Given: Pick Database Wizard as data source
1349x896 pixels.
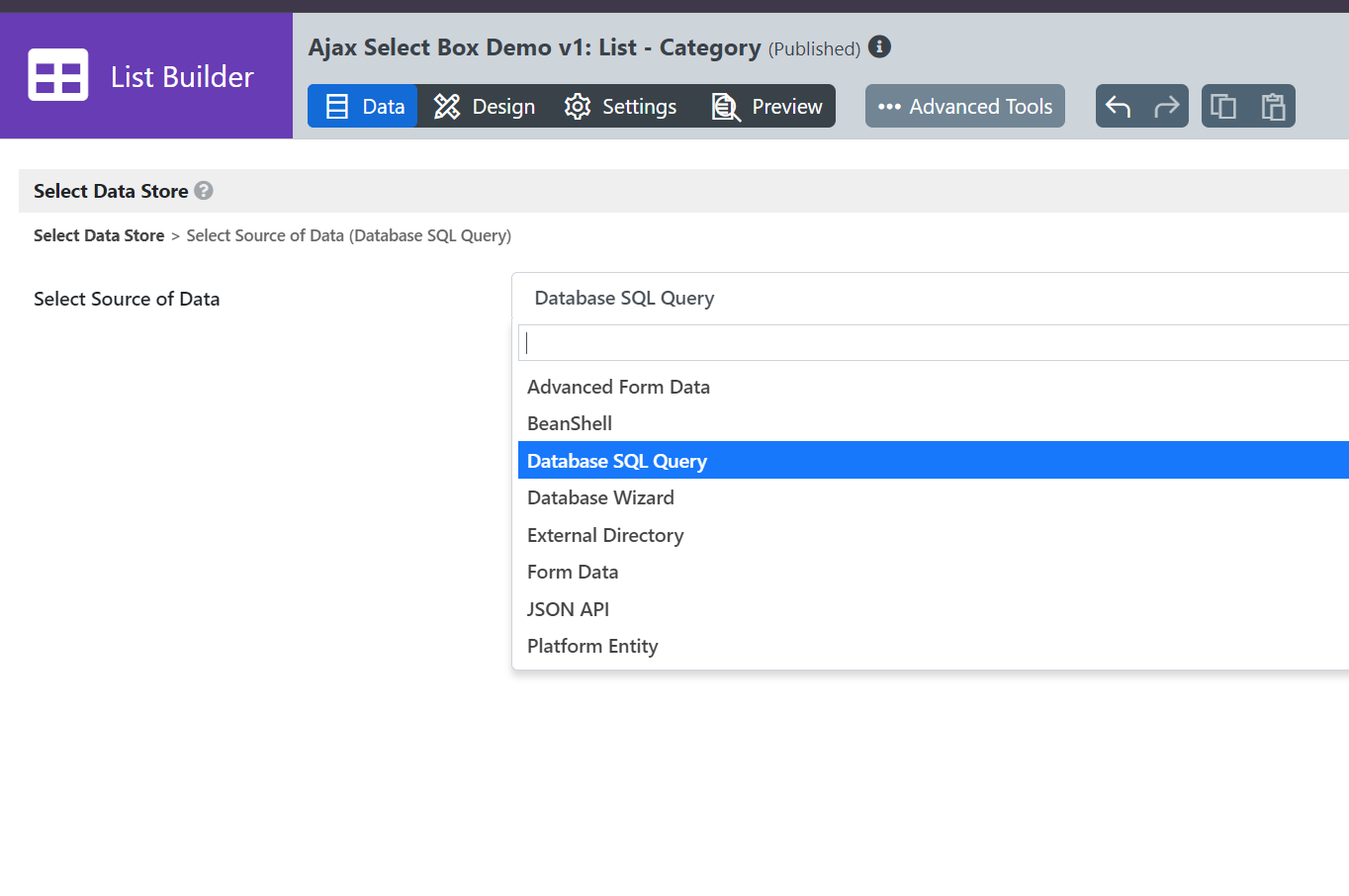Looking at the screenshot, I should tap(600, 497).
